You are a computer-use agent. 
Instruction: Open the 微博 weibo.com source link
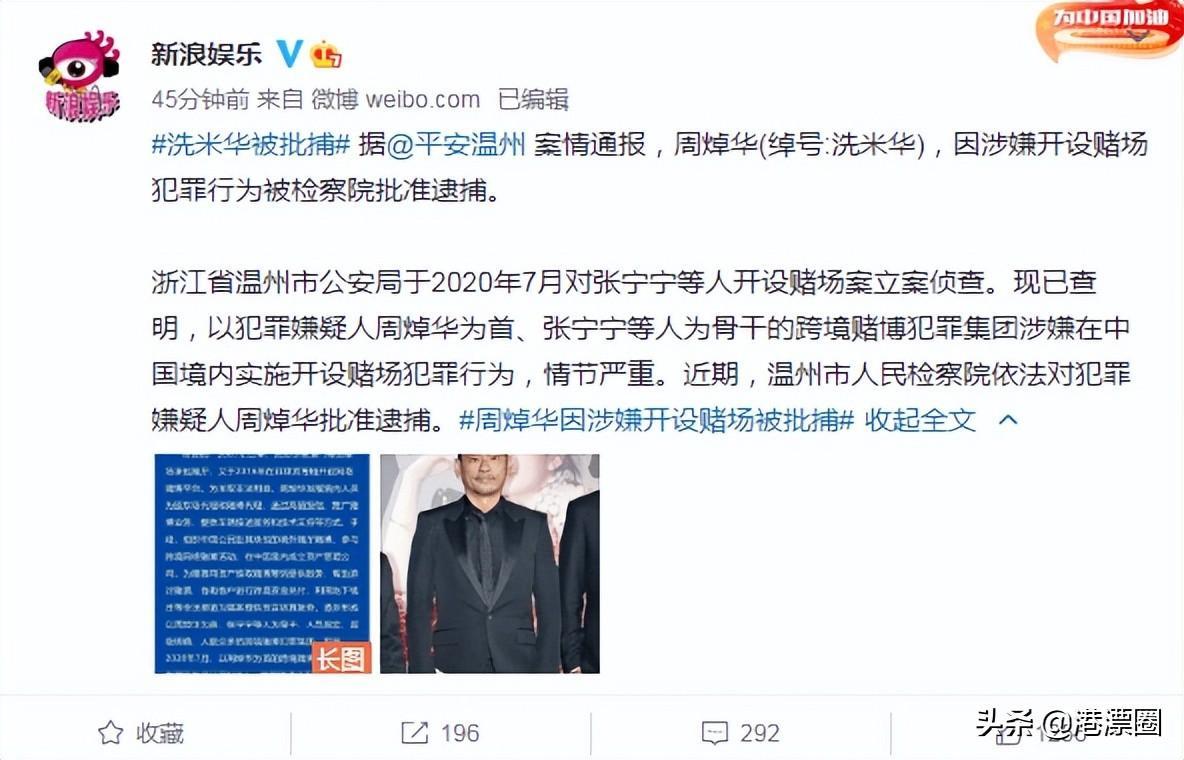click(396, 99)
